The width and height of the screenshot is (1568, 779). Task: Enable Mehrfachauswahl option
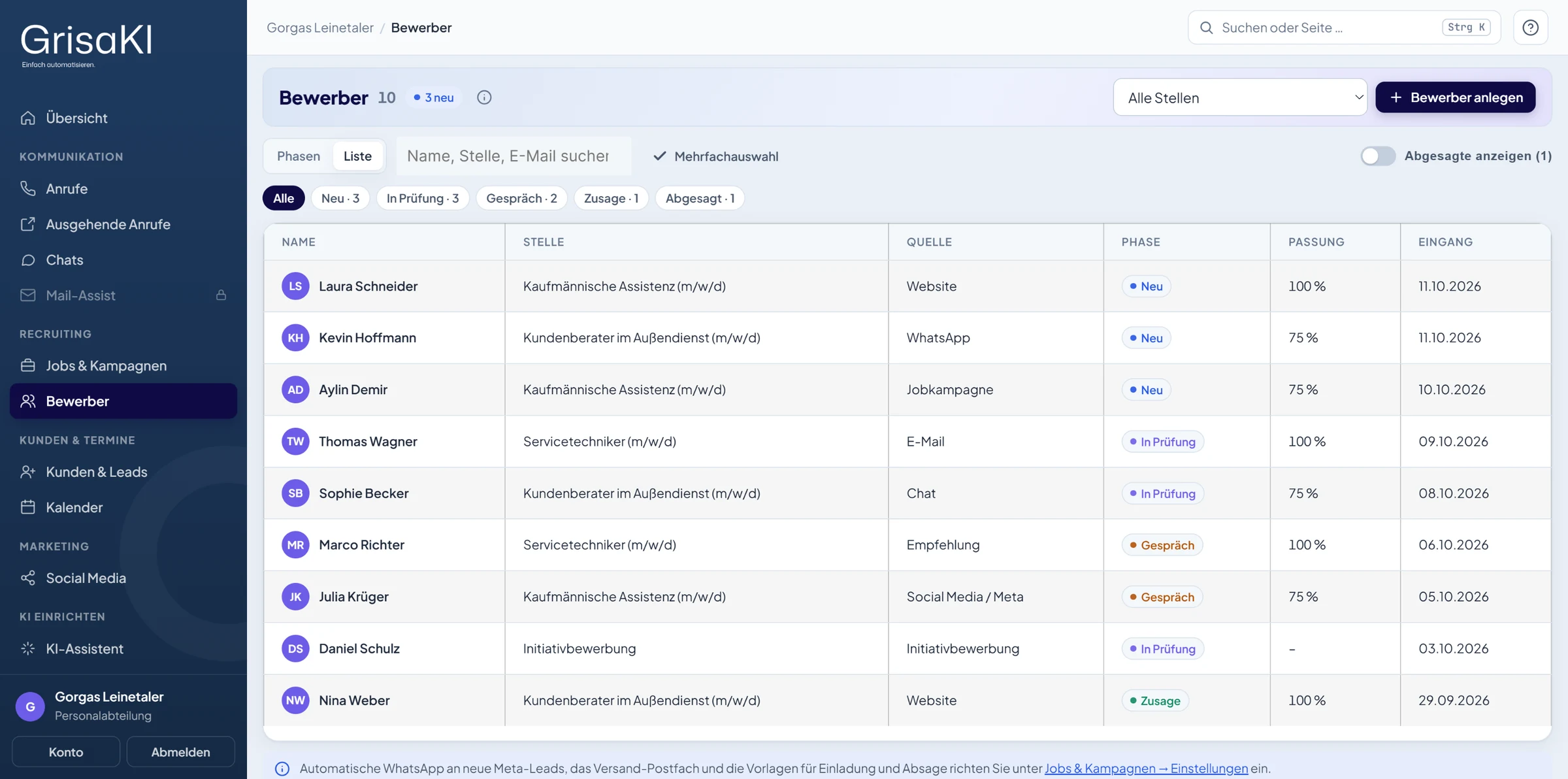pyautogui.click(x=716, y=156)
